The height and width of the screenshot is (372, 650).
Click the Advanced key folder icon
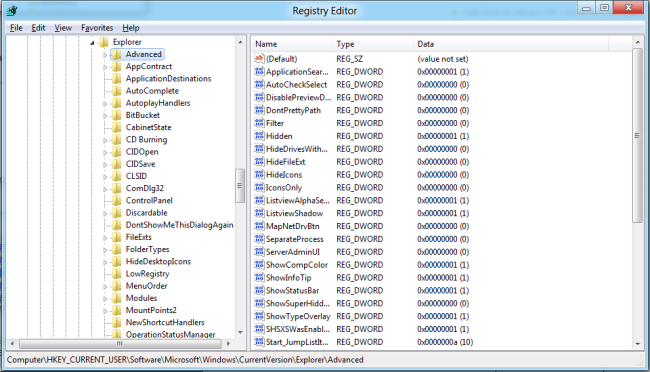point(117,54)
